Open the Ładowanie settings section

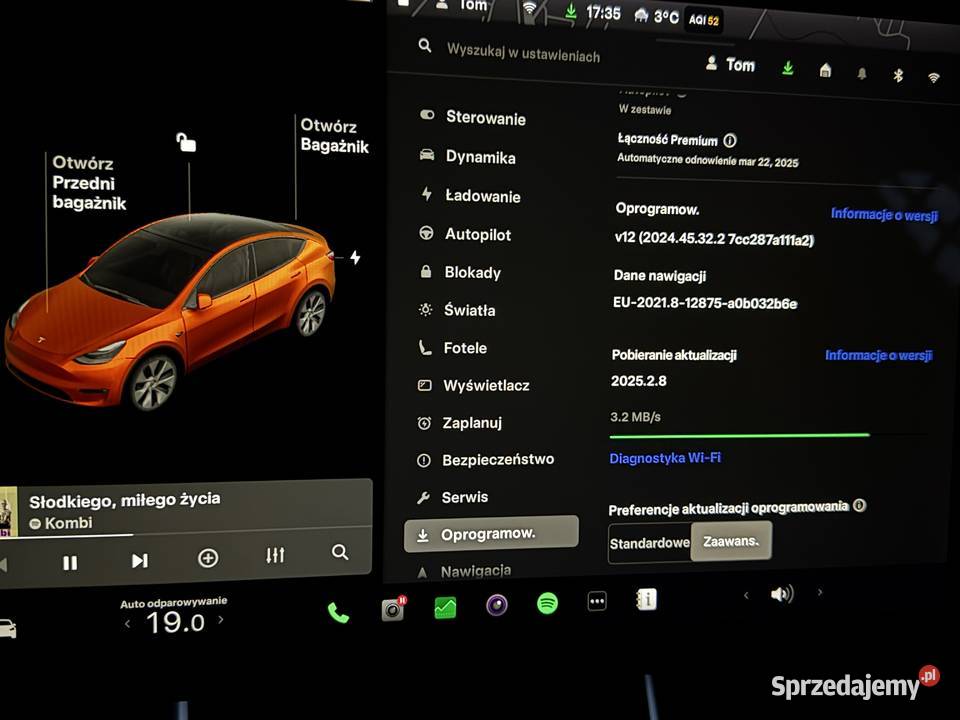pyautogui.click(x=471, y=196)
